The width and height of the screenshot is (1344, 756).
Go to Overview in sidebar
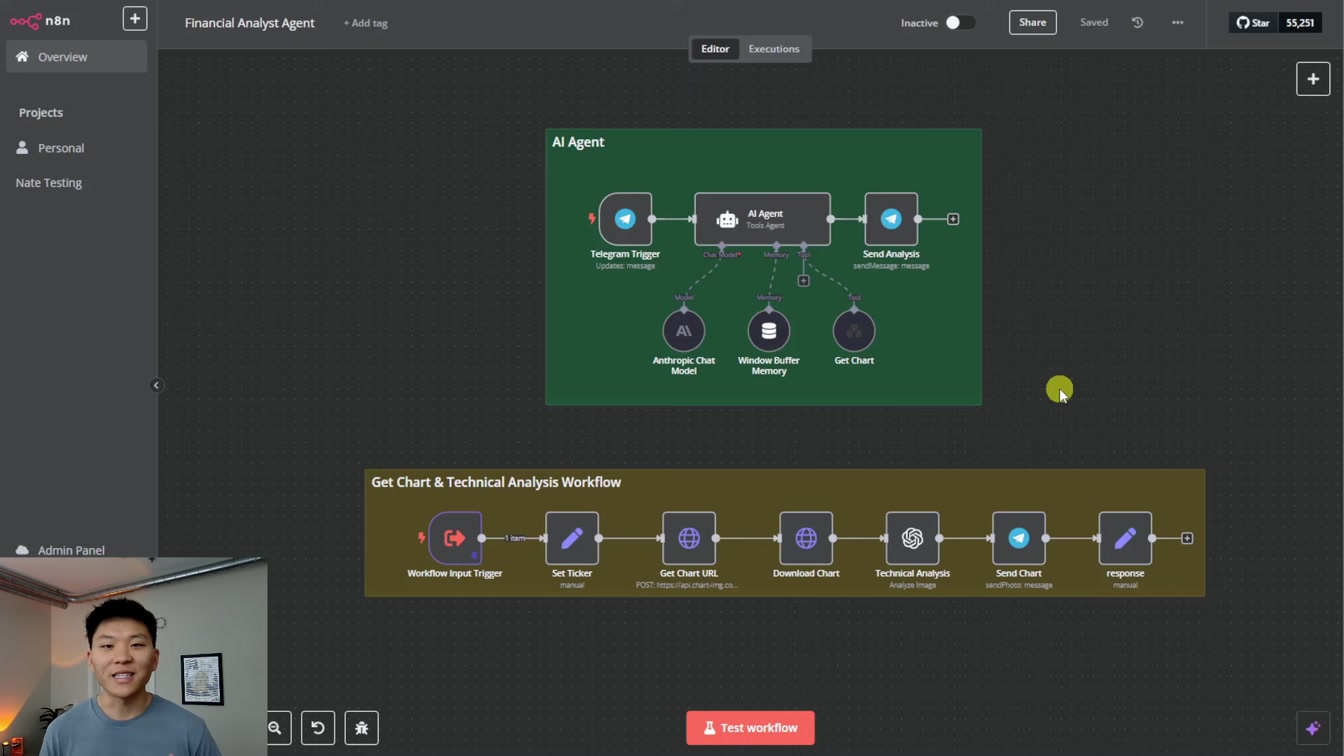click(76, 57)
